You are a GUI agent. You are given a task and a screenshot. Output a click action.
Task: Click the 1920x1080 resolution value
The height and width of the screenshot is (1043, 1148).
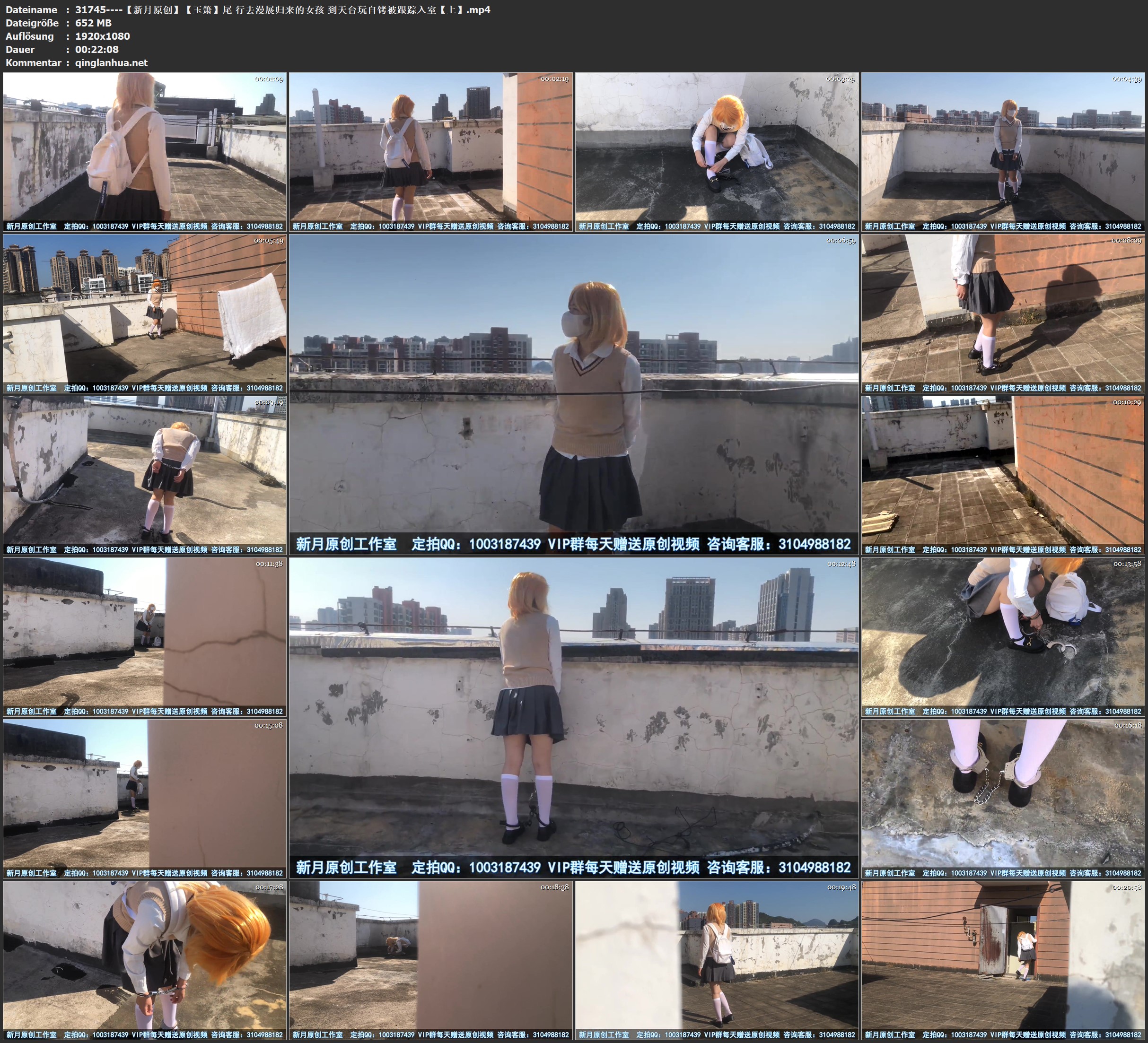103,36
